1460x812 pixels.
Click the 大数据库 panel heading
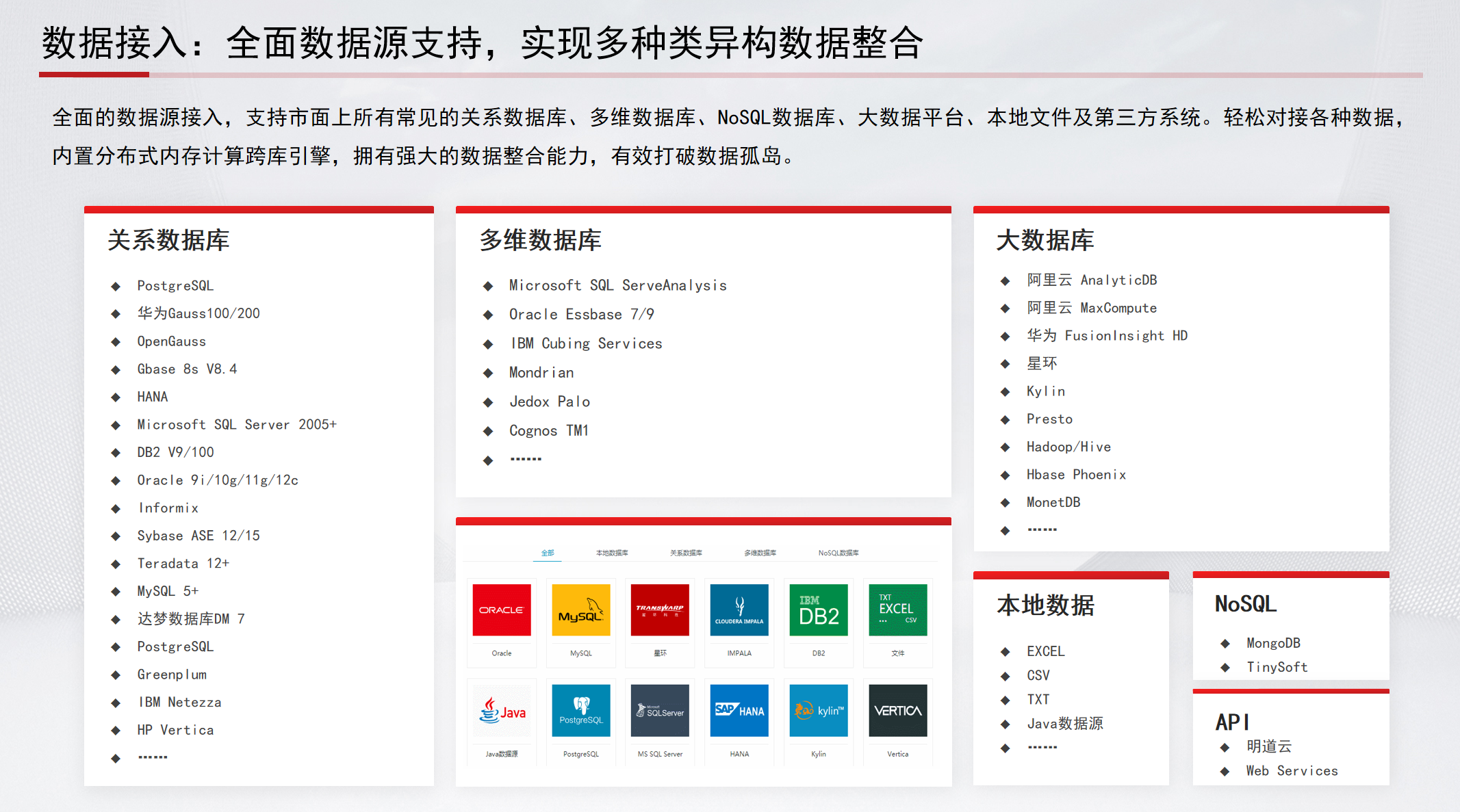coord(1045,240)
